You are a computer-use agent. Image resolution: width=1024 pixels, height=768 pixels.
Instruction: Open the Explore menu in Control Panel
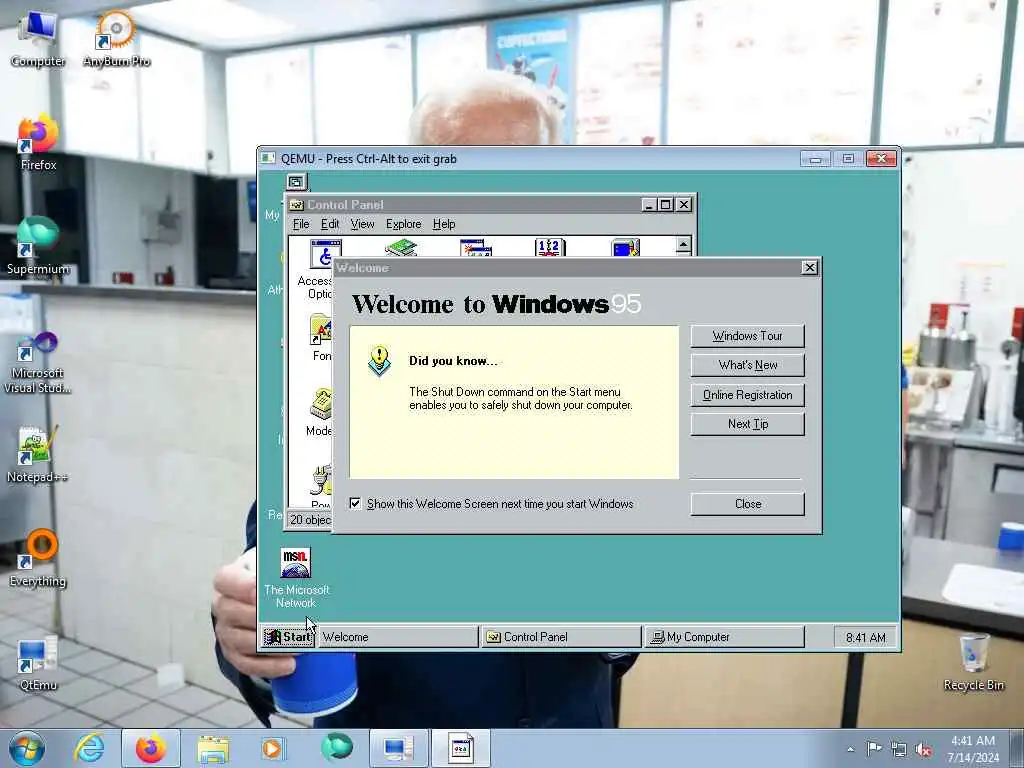(x=404, y=224)
